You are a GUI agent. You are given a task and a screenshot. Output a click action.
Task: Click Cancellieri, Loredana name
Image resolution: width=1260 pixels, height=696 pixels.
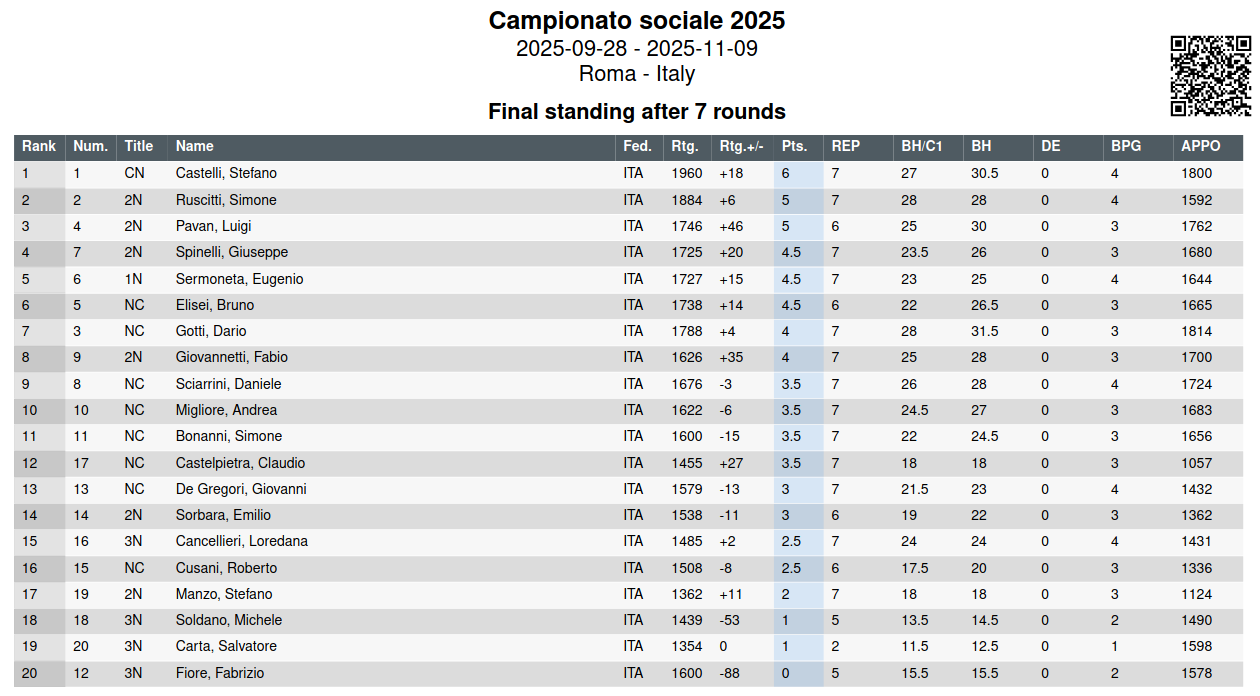tap(242, 542)
